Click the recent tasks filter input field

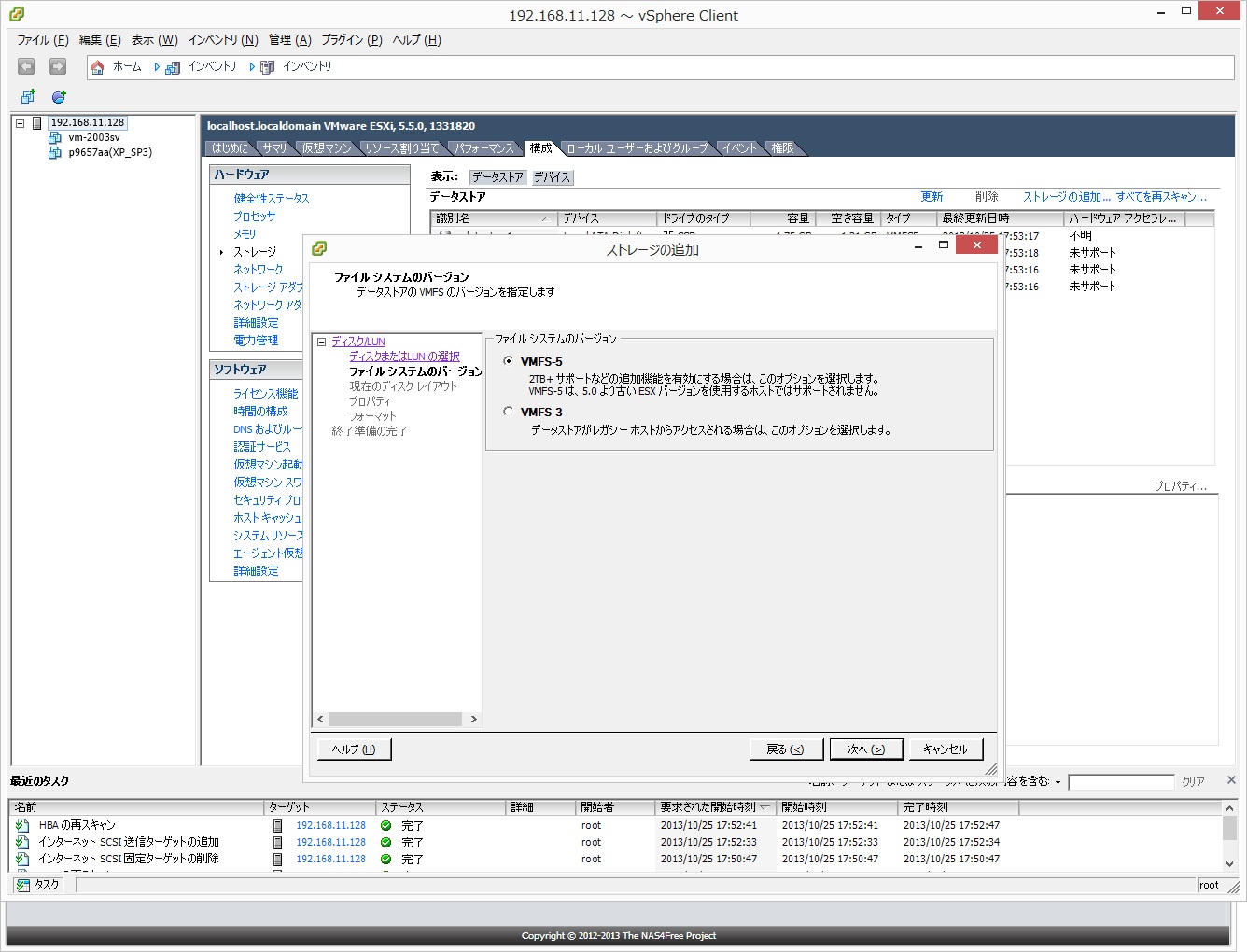pos(1121,782)
